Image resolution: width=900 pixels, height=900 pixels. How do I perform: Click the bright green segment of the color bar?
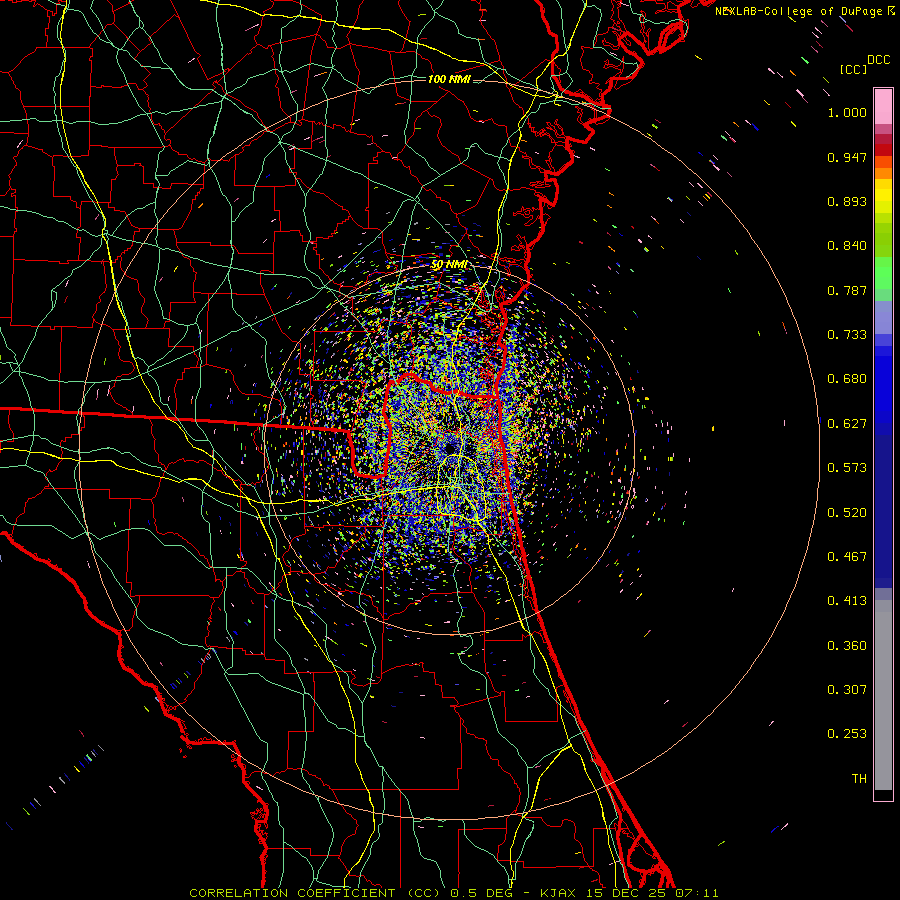[883, 273]
